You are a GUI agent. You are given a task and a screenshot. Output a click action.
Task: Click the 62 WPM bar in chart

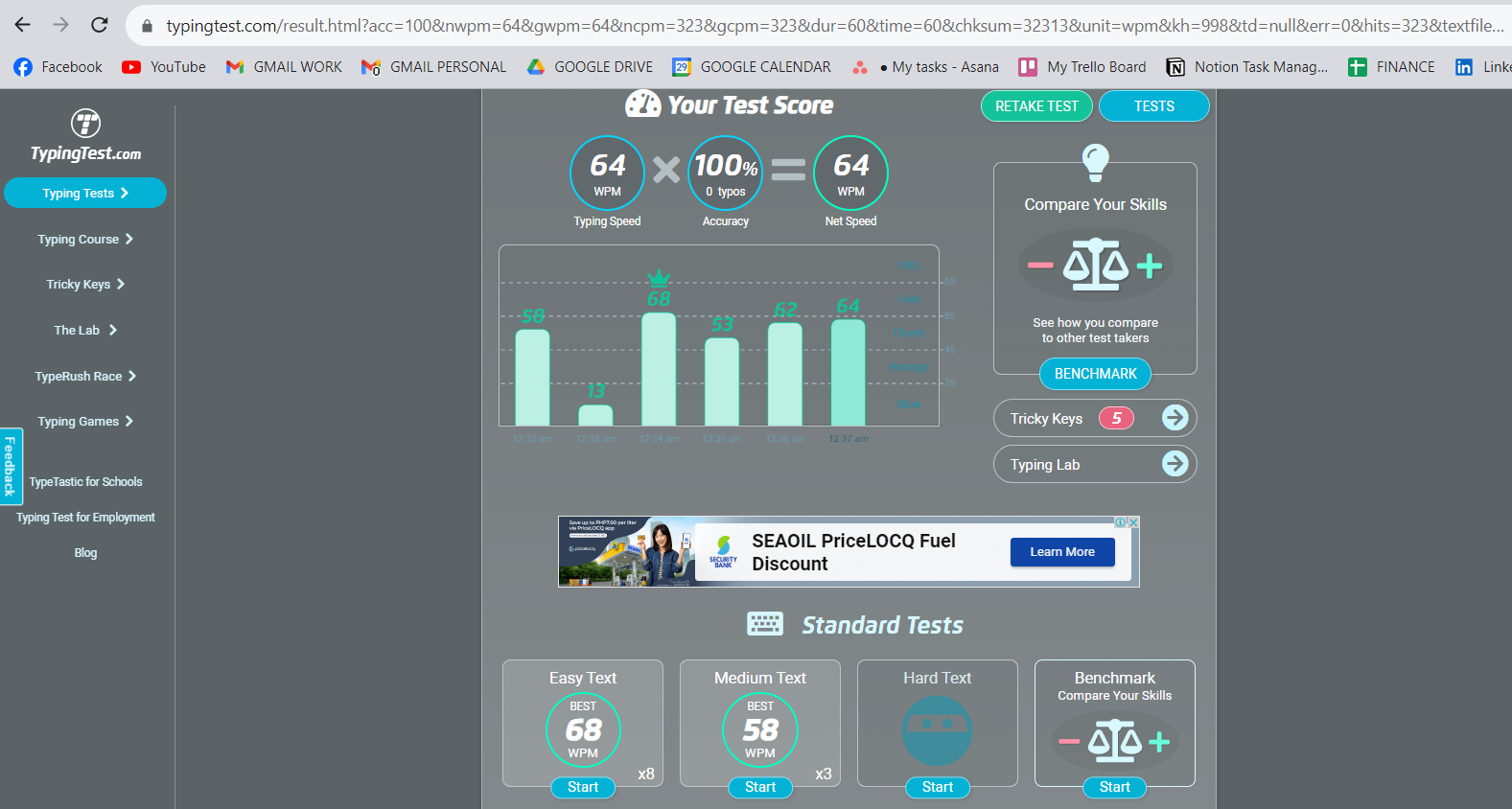pos(785,374)
